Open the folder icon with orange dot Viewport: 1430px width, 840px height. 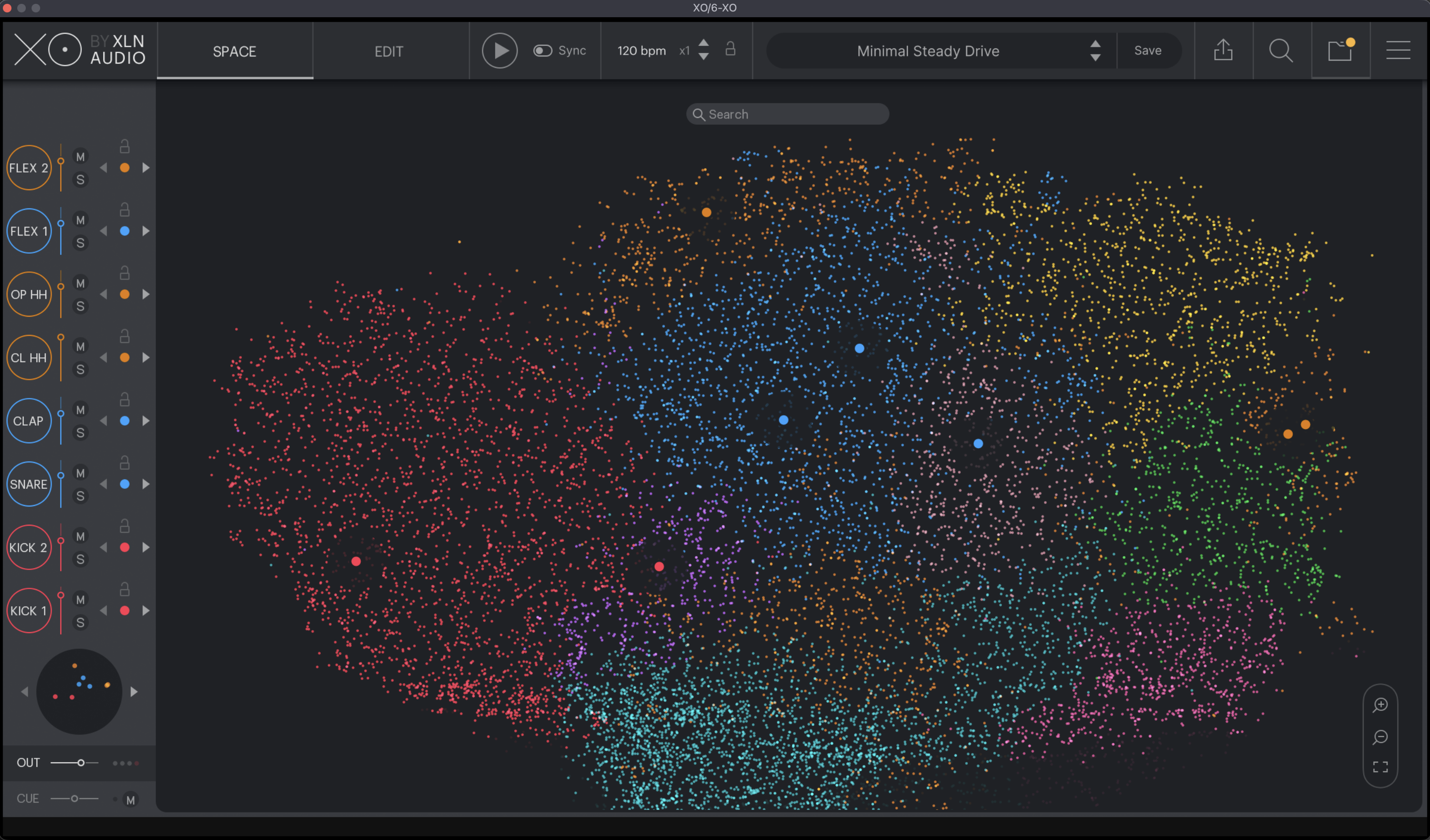click(1340, 51)
